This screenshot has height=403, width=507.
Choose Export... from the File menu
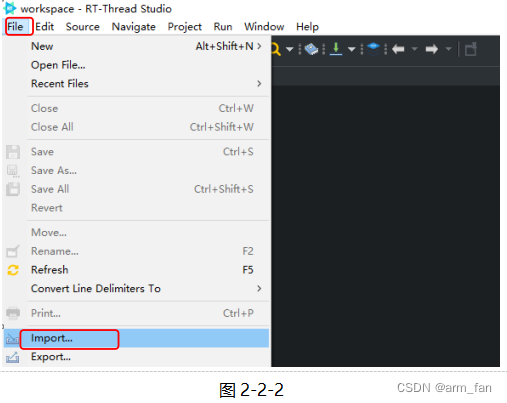136,357
